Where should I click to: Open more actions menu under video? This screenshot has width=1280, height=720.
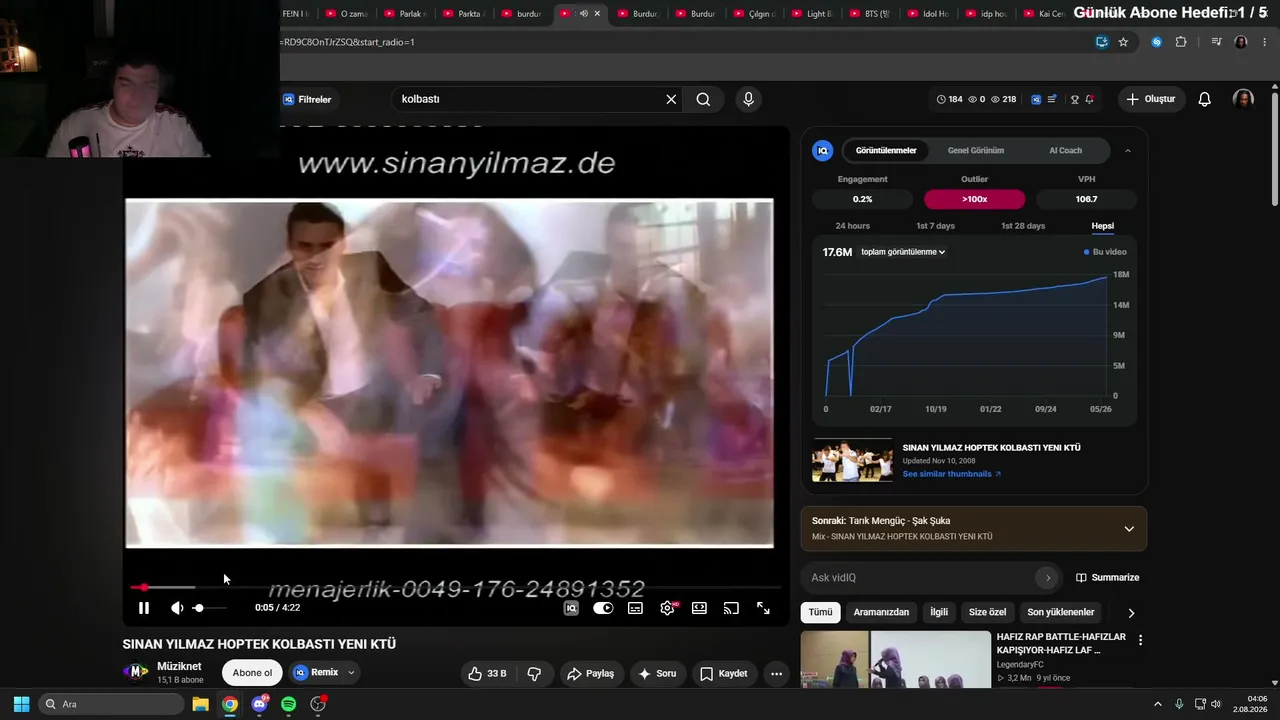coord(776,674)
